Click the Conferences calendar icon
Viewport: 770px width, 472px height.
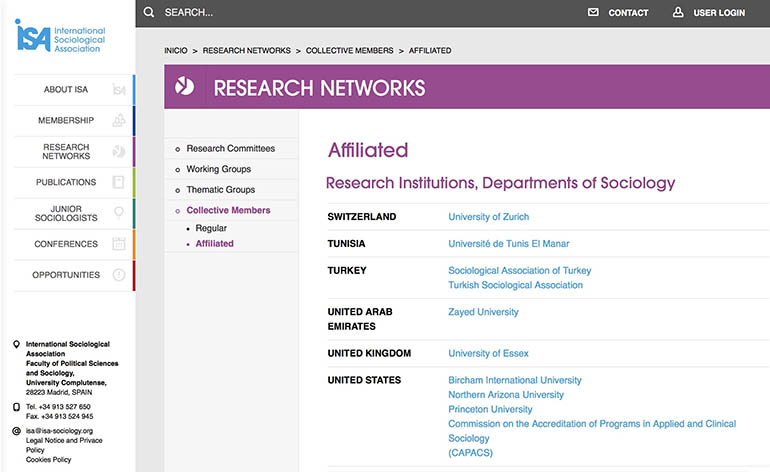click(x=119, y=244)
